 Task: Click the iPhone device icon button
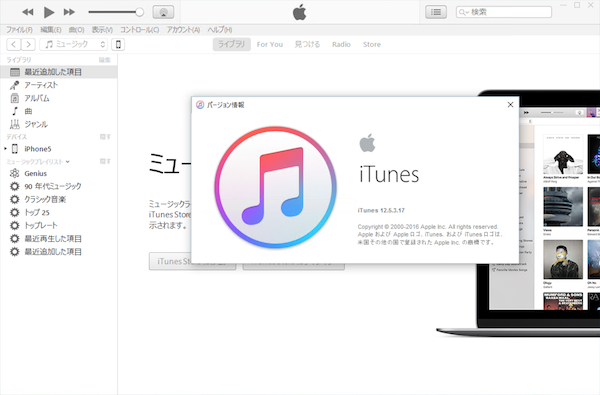118,44
